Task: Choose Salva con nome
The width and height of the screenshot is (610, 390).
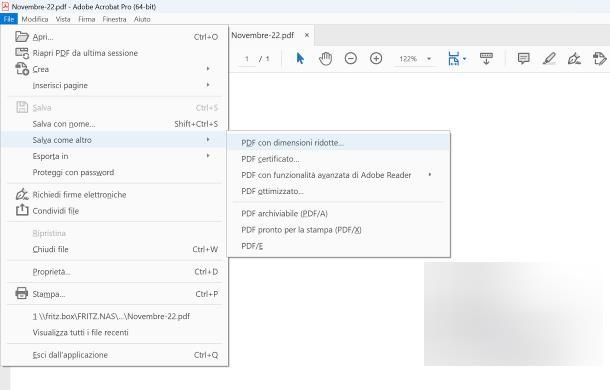Action: (x=114, y=124)
